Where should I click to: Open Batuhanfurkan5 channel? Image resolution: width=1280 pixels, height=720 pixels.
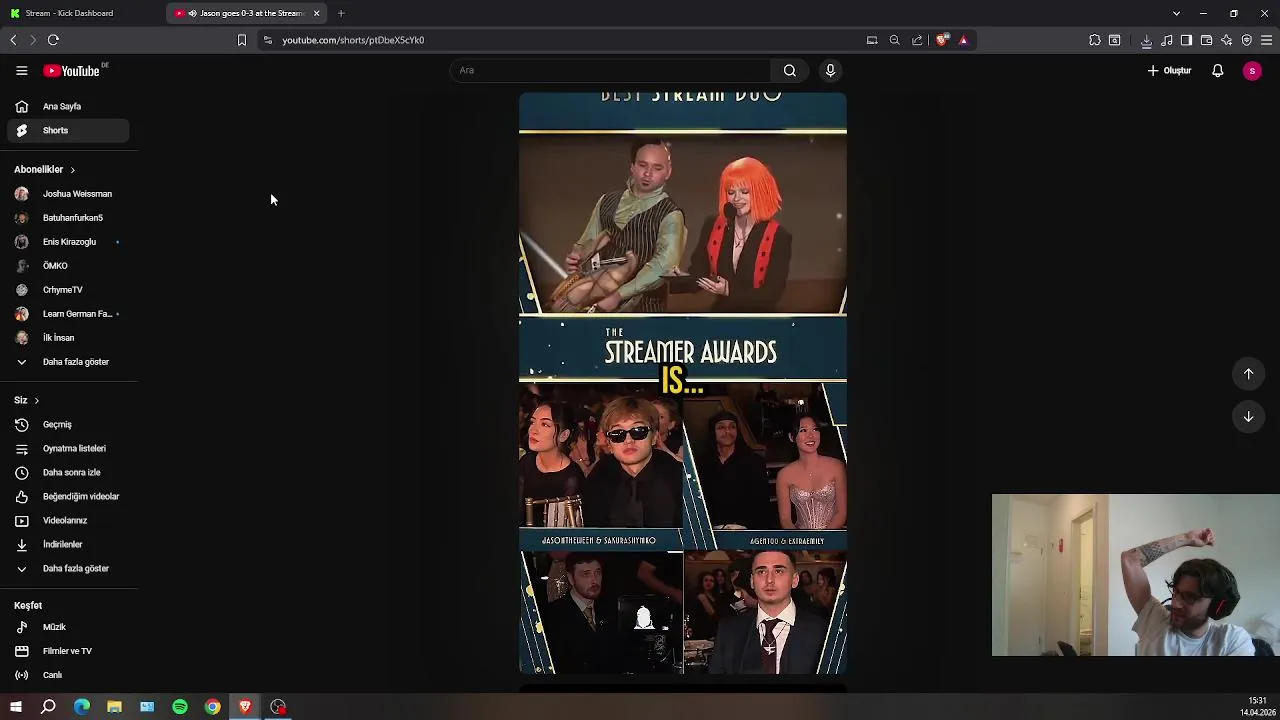tap(68, 217)
